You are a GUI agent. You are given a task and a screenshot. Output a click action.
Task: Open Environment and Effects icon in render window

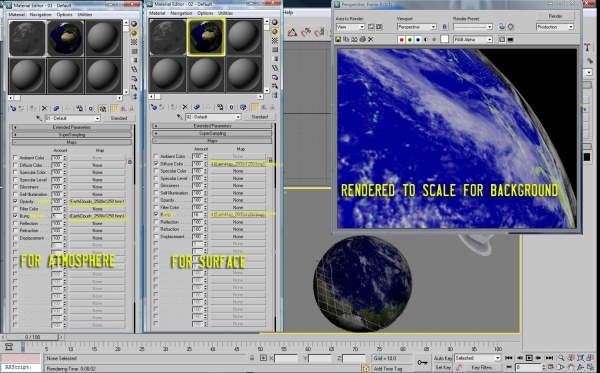pyautogui.click(x=510, y=27)
